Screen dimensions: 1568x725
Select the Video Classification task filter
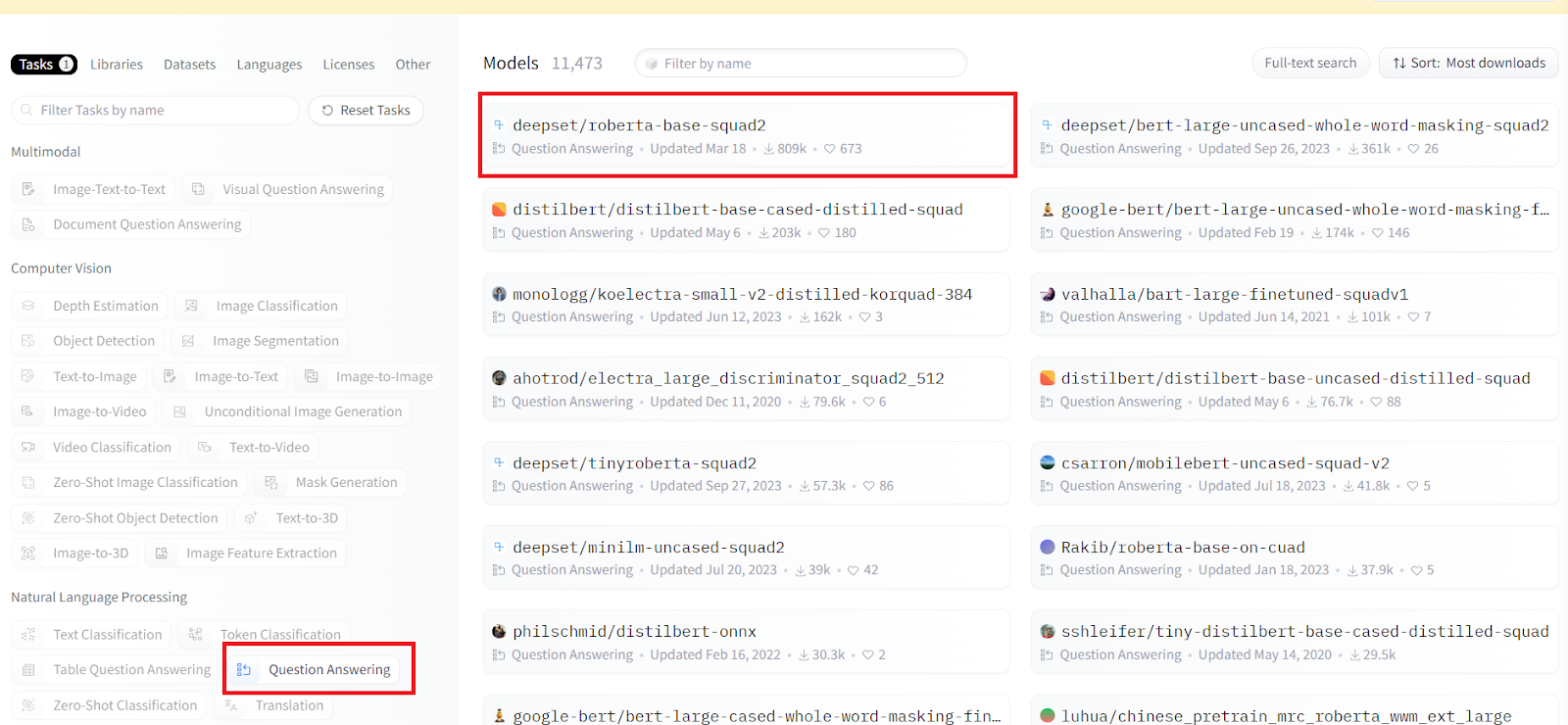(96, 447)
